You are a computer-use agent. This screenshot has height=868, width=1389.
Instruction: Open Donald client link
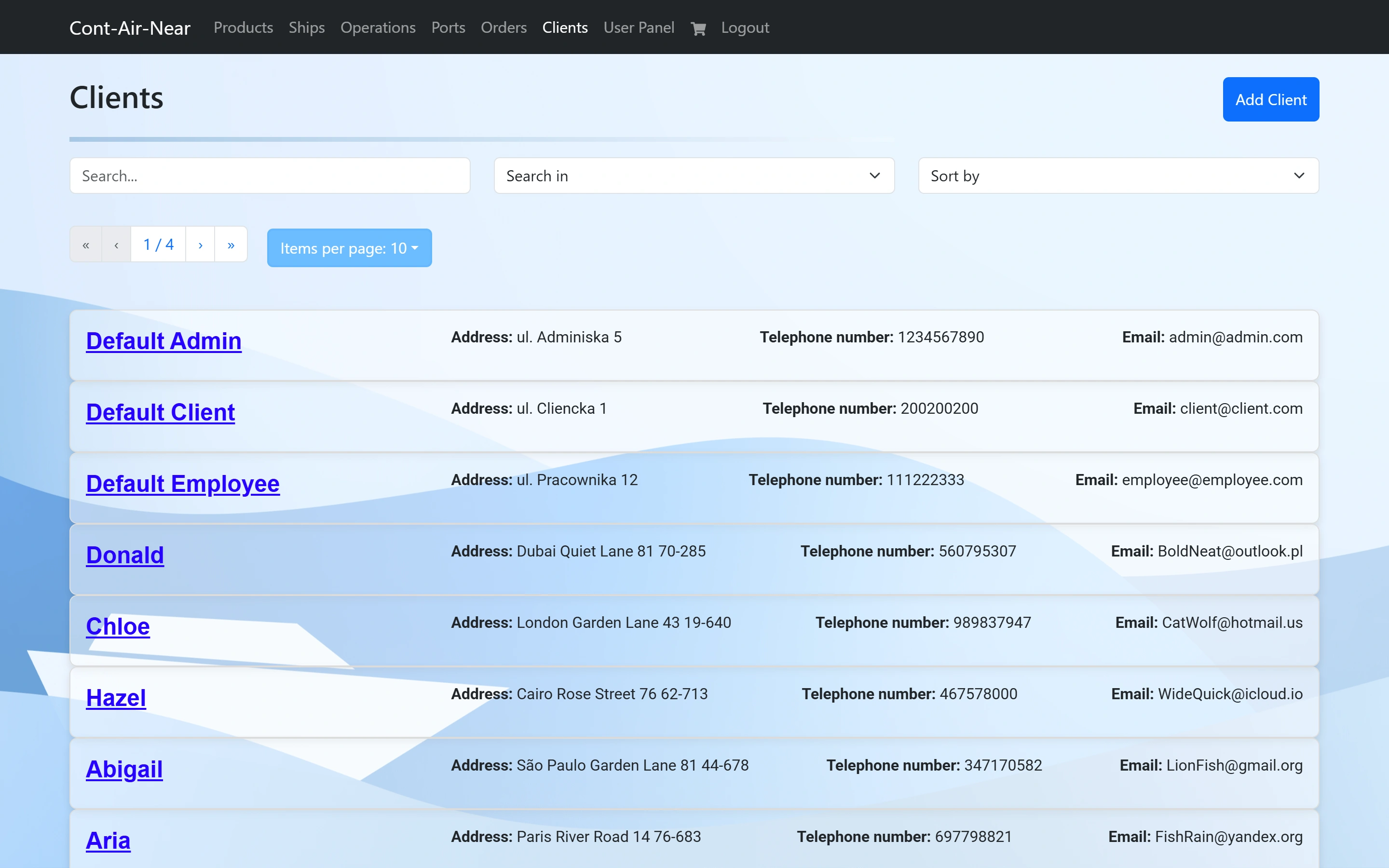click(x=125, y=555)
